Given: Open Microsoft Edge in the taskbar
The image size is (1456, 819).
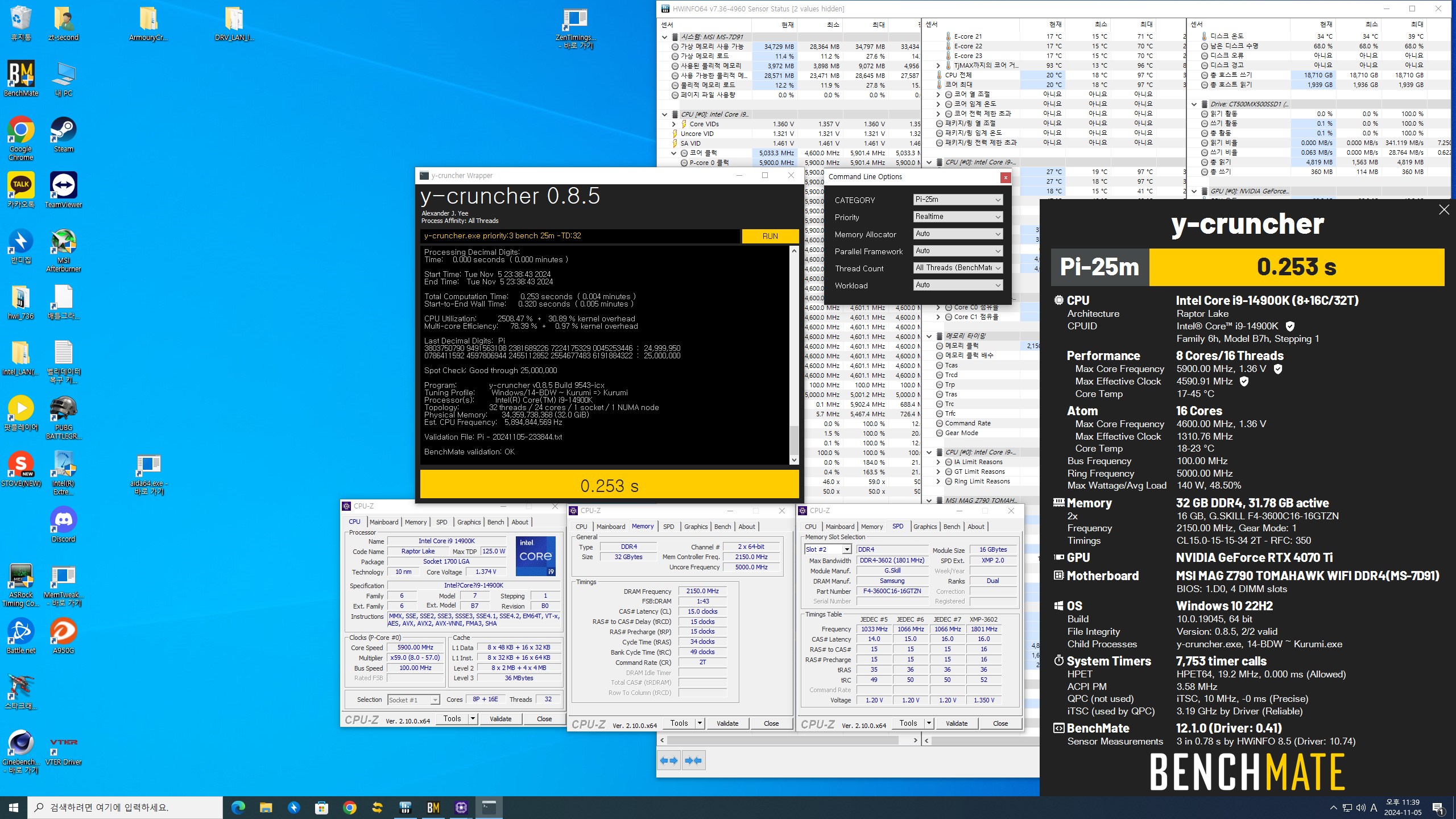Looking at the screenshot, I should [x=238, y=807].
